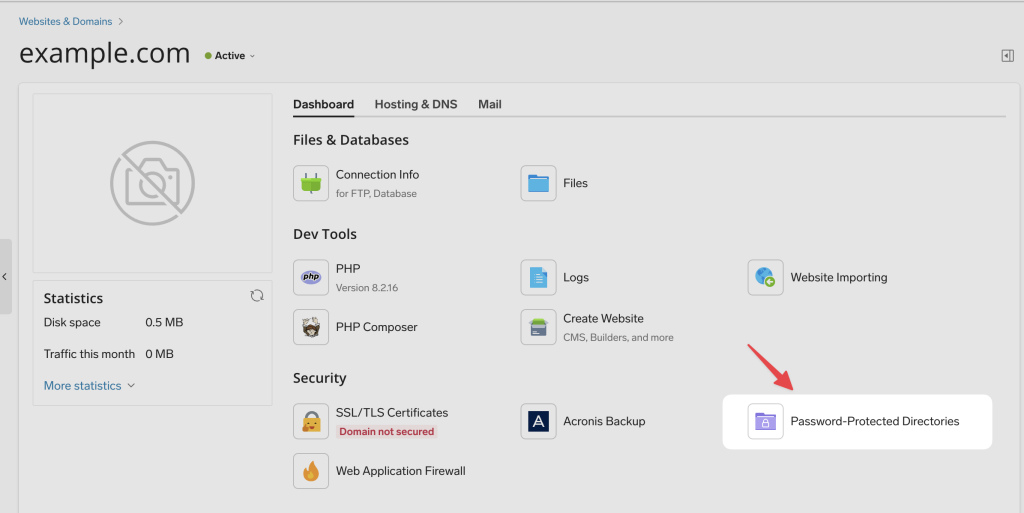Go to the Websites & Domains breadcrumb

coord(66,21)
